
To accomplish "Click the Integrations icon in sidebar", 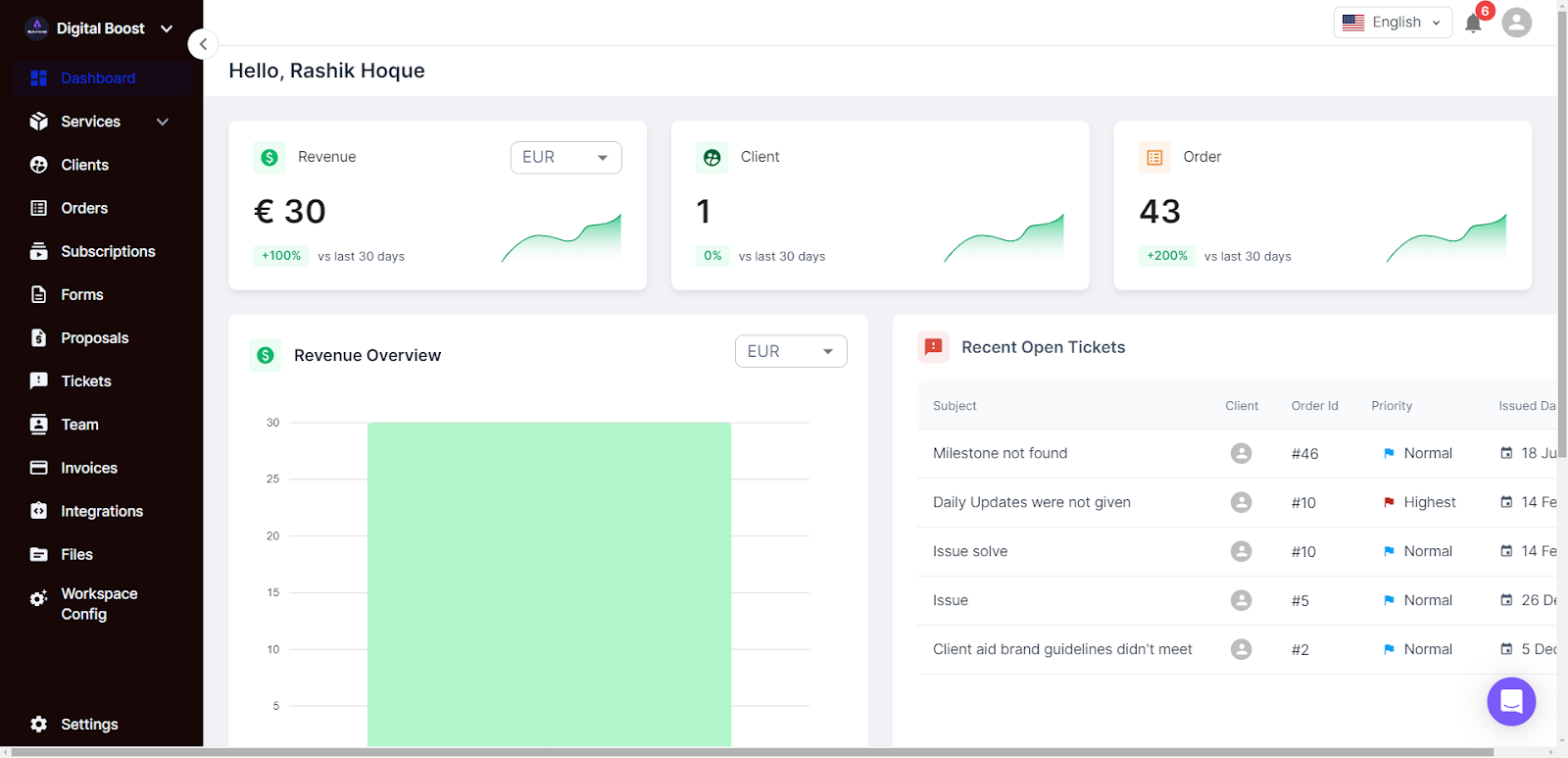I will pos(39,511).
